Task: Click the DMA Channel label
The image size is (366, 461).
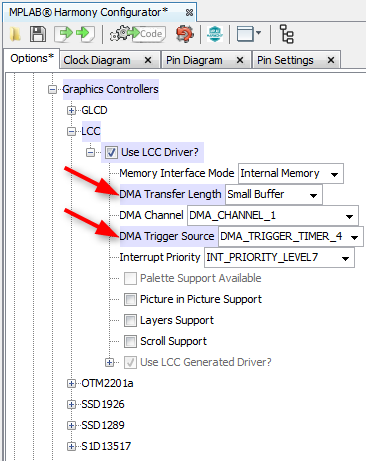Action: click(x=151, y=215)
